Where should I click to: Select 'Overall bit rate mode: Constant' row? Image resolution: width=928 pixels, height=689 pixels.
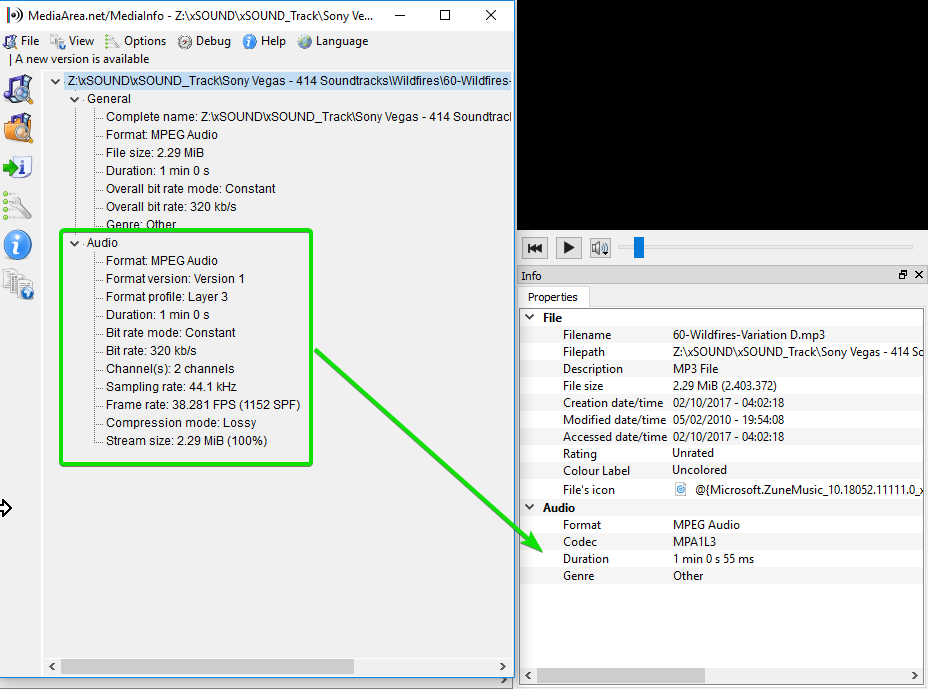point(190,189)
